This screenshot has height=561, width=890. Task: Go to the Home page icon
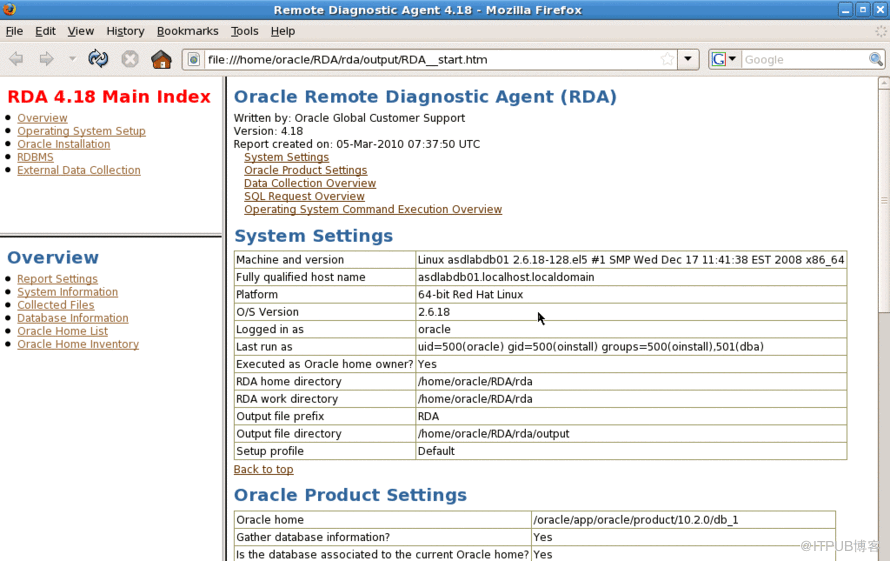[161, 59]
